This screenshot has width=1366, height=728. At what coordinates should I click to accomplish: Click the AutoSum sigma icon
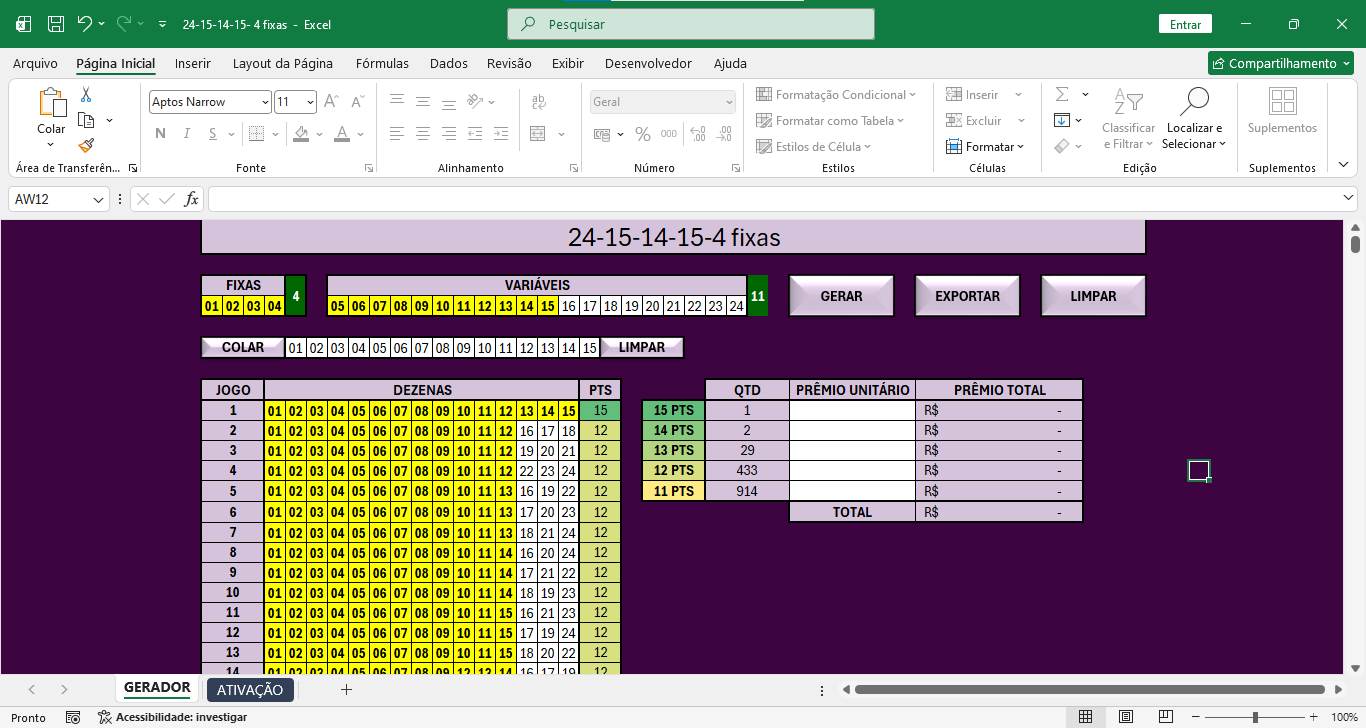1062,94
